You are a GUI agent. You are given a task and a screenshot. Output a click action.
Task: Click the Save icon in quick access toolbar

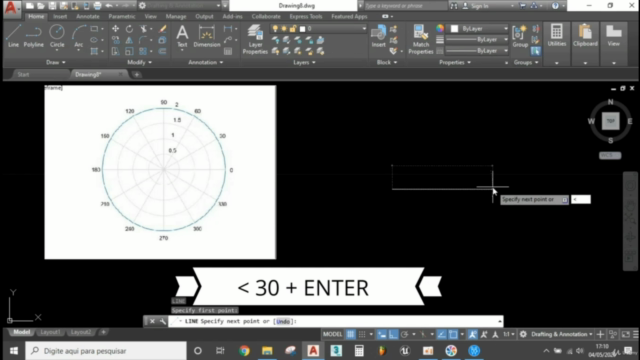(x=52, y=6)
